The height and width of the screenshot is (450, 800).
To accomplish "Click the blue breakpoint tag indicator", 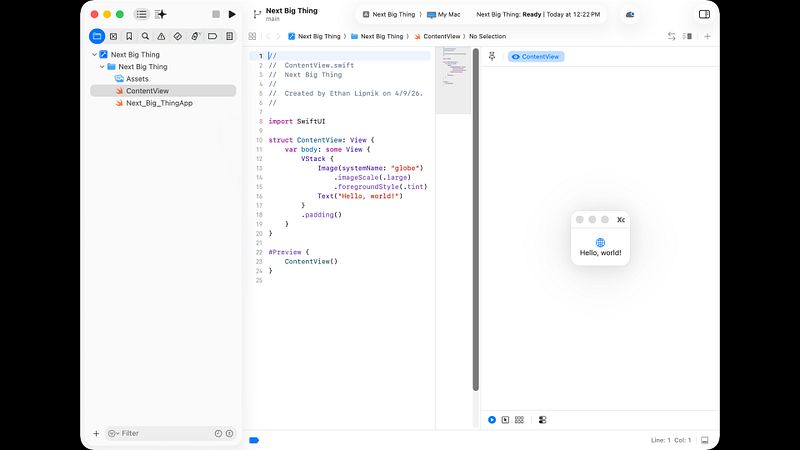I will [x=254, y=440].
